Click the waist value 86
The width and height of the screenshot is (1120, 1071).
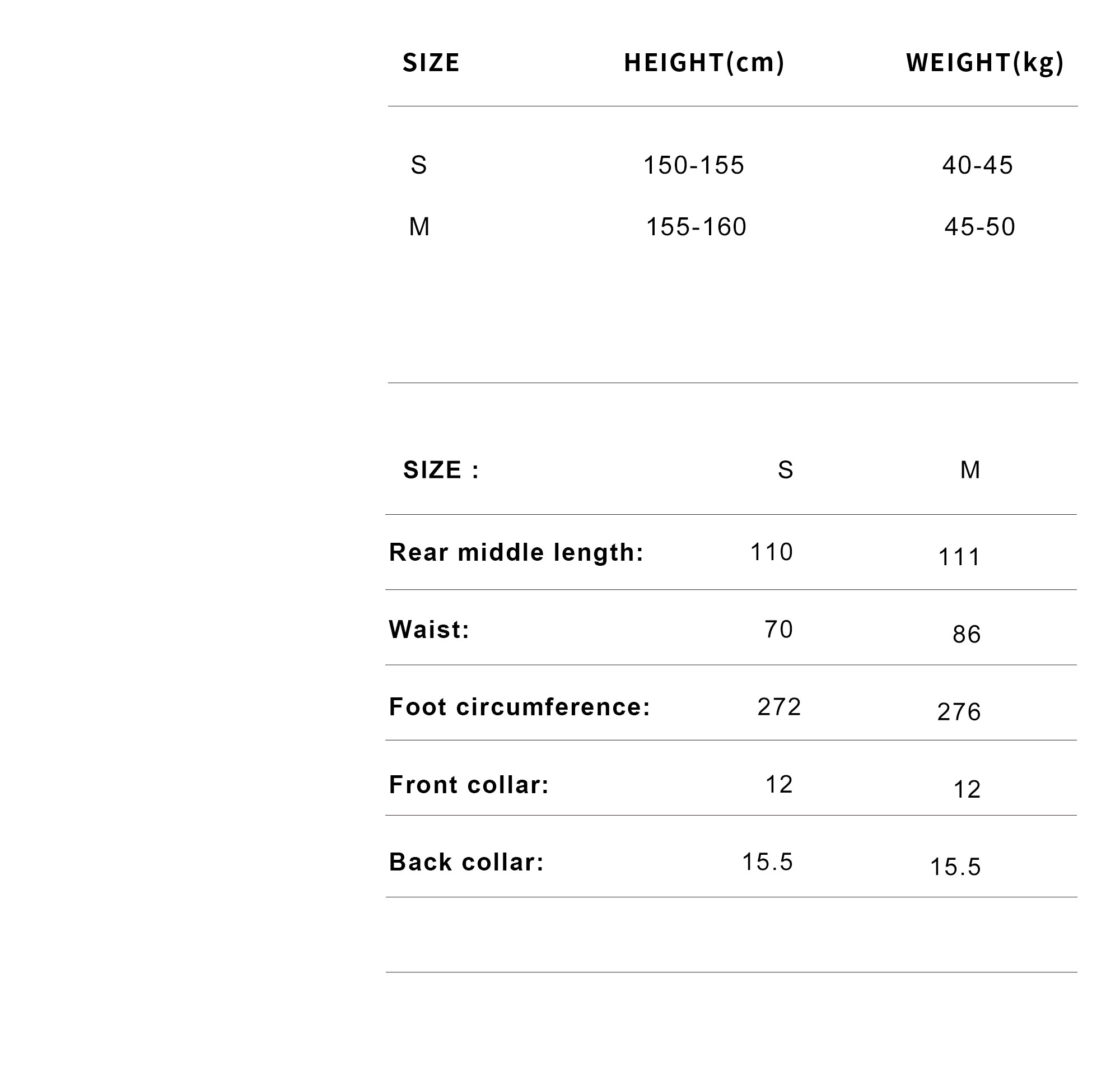[x=967, y=635]
